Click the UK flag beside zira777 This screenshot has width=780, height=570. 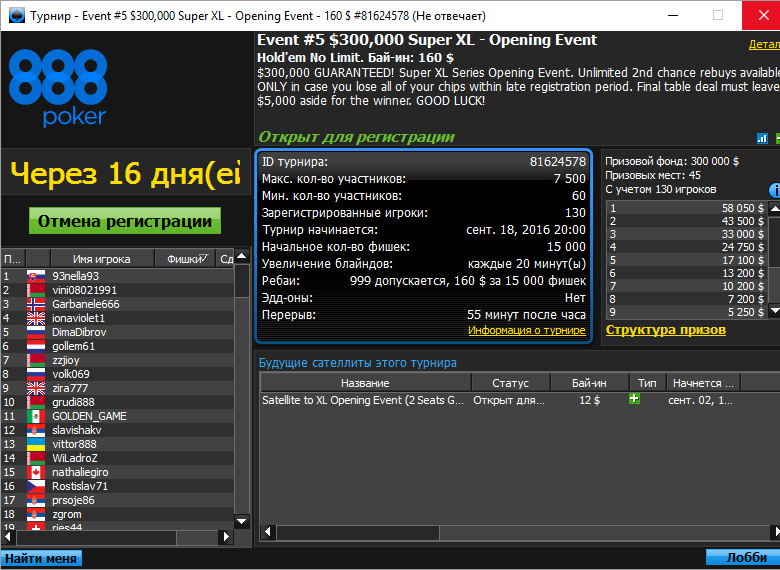36,388
